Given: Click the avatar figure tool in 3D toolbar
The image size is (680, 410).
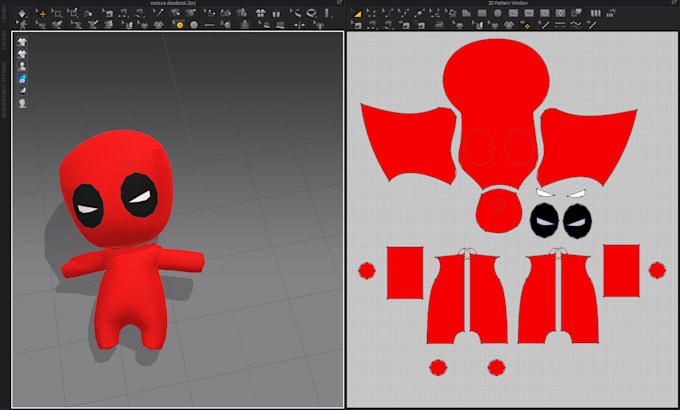Looking at the screenshot, I should [x=22, y=25].
